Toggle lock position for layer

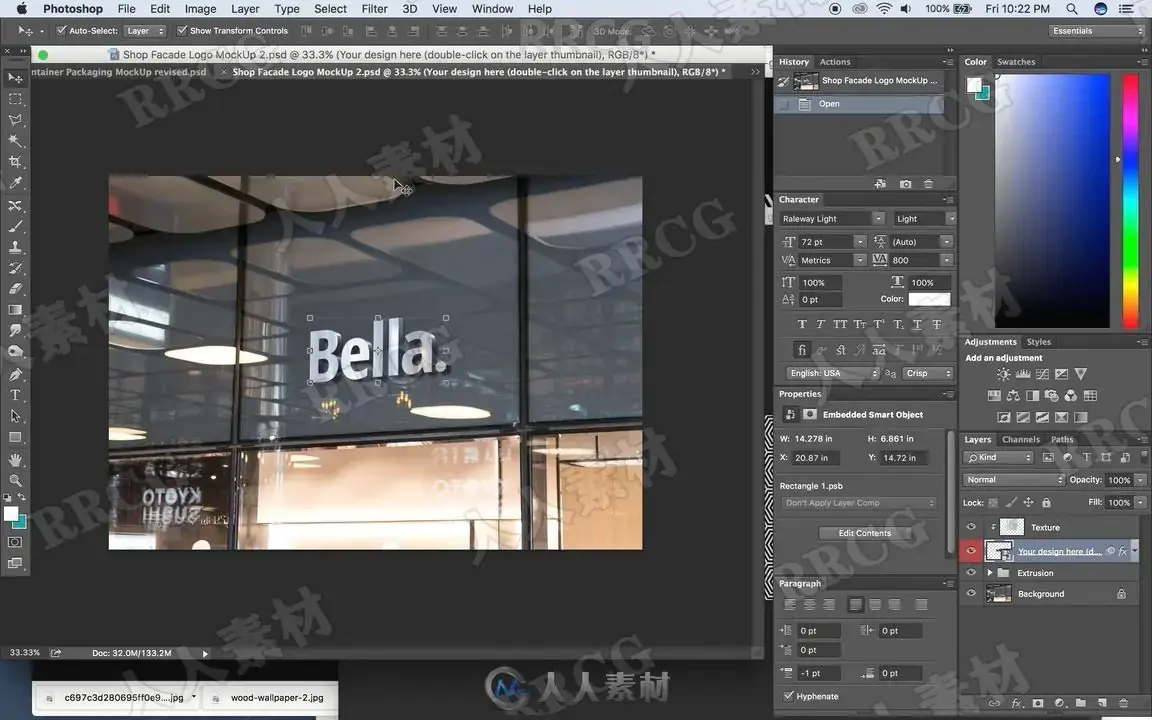(1028, 503)
